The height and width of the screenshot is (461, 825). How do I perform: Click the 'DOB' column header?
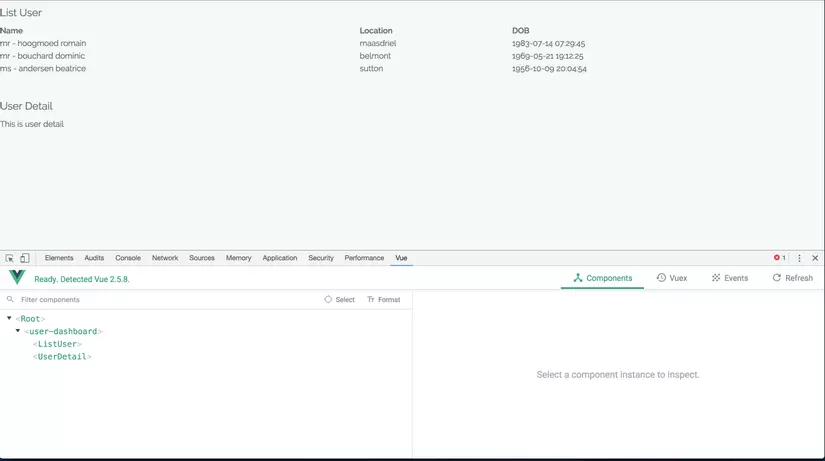click(x=520, y=31)
